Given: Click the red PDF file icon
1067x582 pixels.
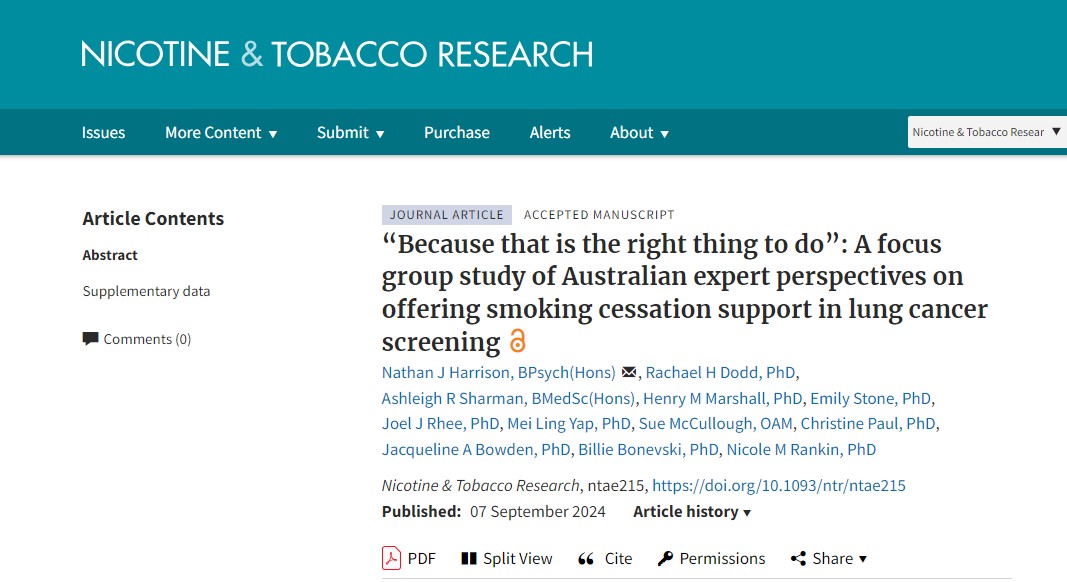Looking at the screenshot, I should pyautogui.click(x=391, y=558).
